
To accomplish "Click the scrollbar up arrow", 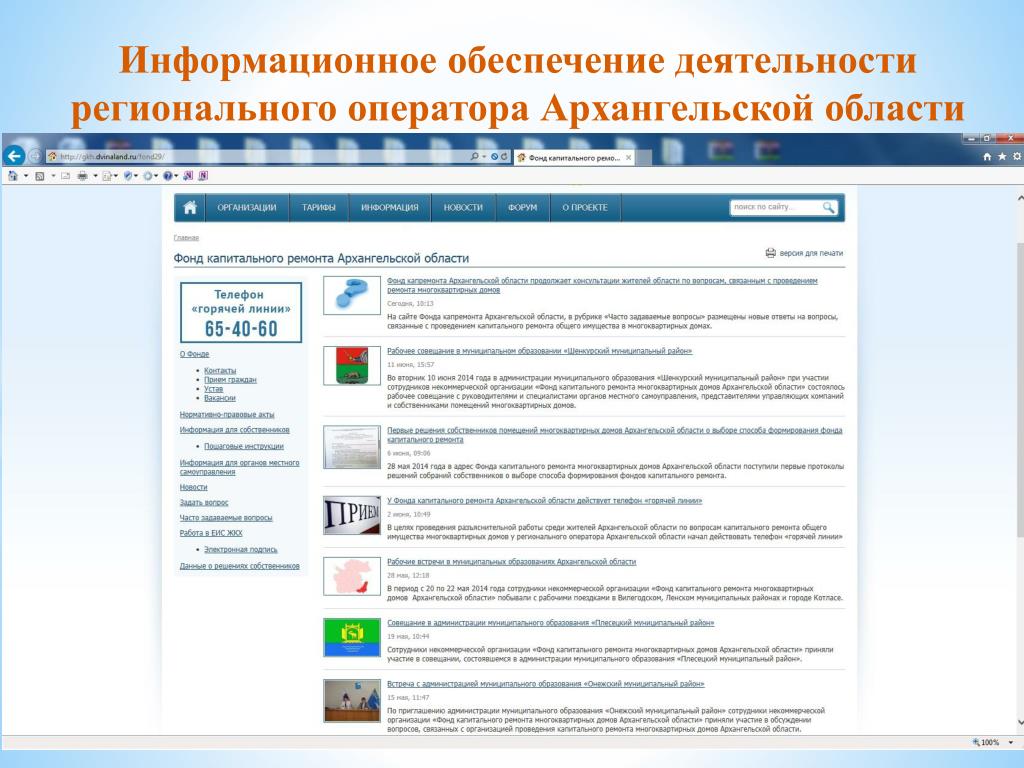I will (1019, 197).
